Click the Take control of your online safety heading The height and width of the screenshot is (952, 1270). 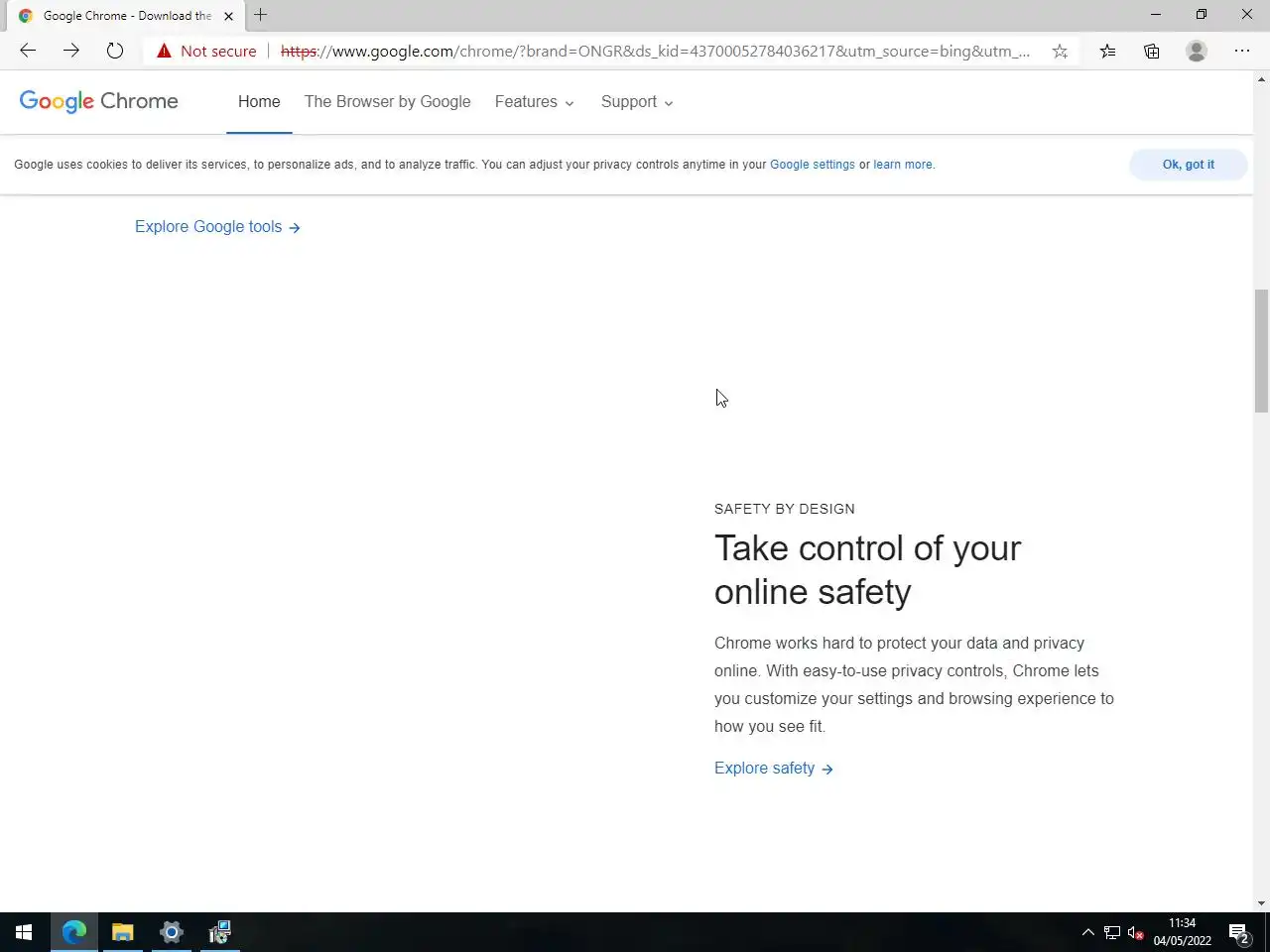point(867,569)
